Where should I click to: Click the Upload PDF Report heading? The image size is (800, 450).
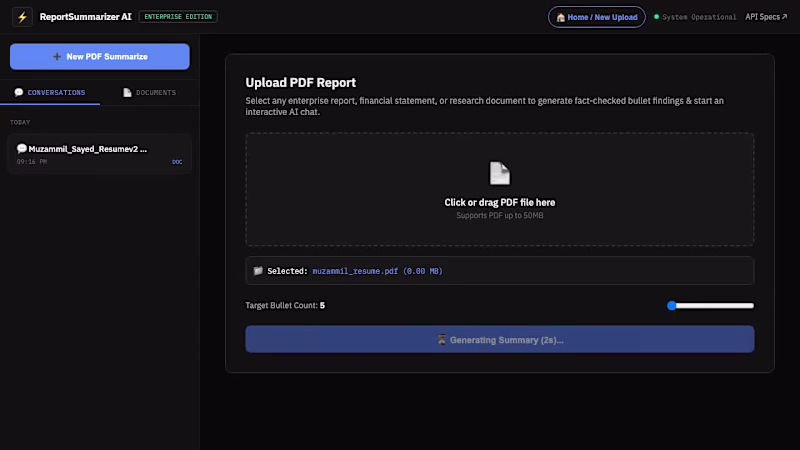301,83
